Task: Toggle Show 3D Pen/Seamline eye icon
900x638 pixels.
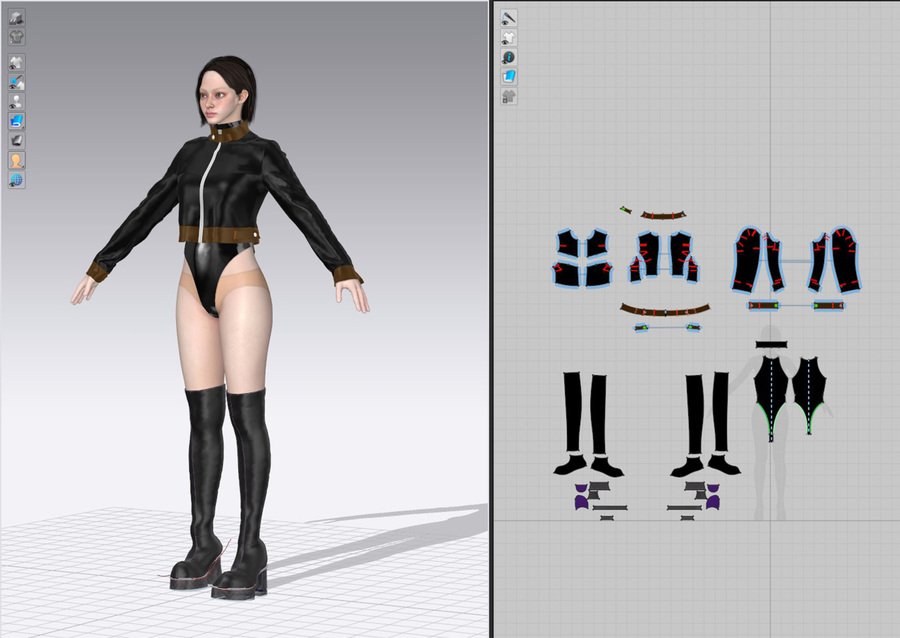Action: click(17, 82)
